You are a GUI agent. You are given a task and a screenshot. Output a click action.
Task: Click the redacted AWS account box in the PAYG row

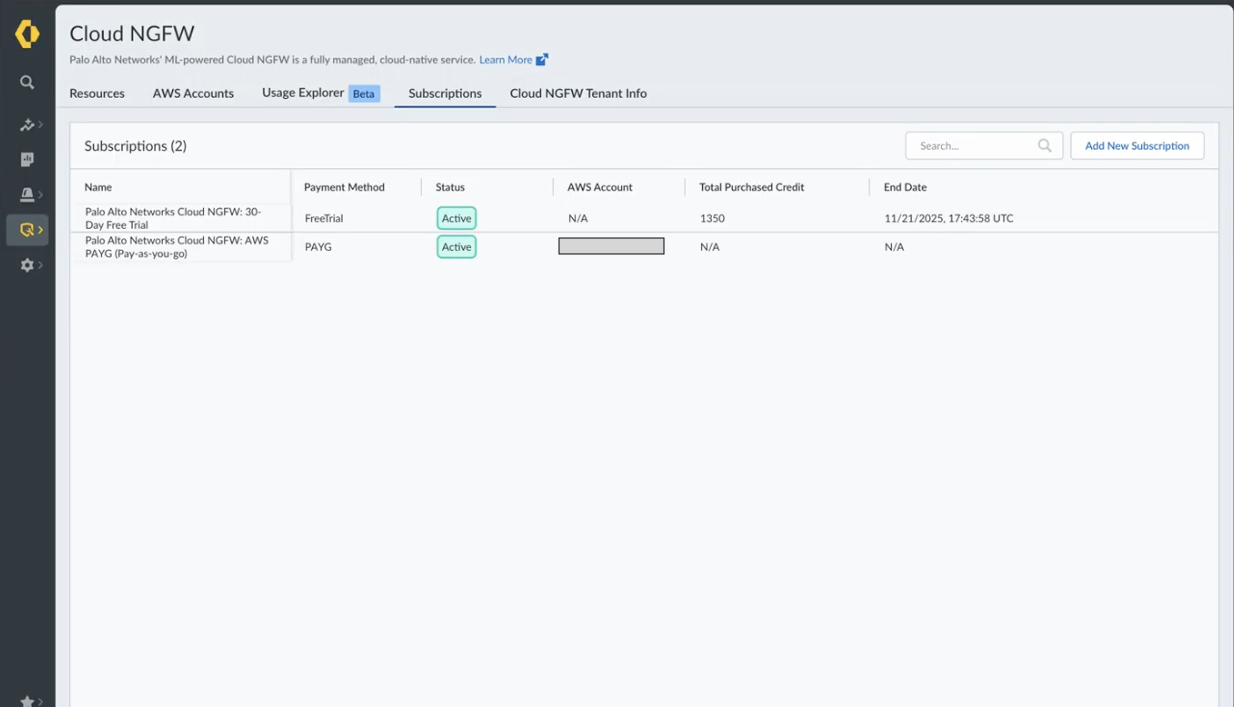[611, 246]
